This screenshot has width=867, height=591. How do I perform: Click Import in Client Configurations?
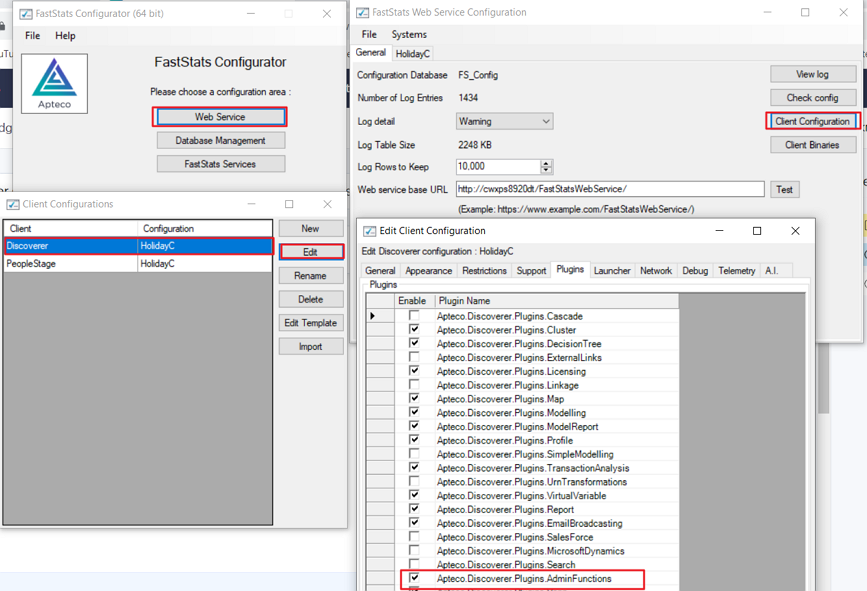[311, 347]
